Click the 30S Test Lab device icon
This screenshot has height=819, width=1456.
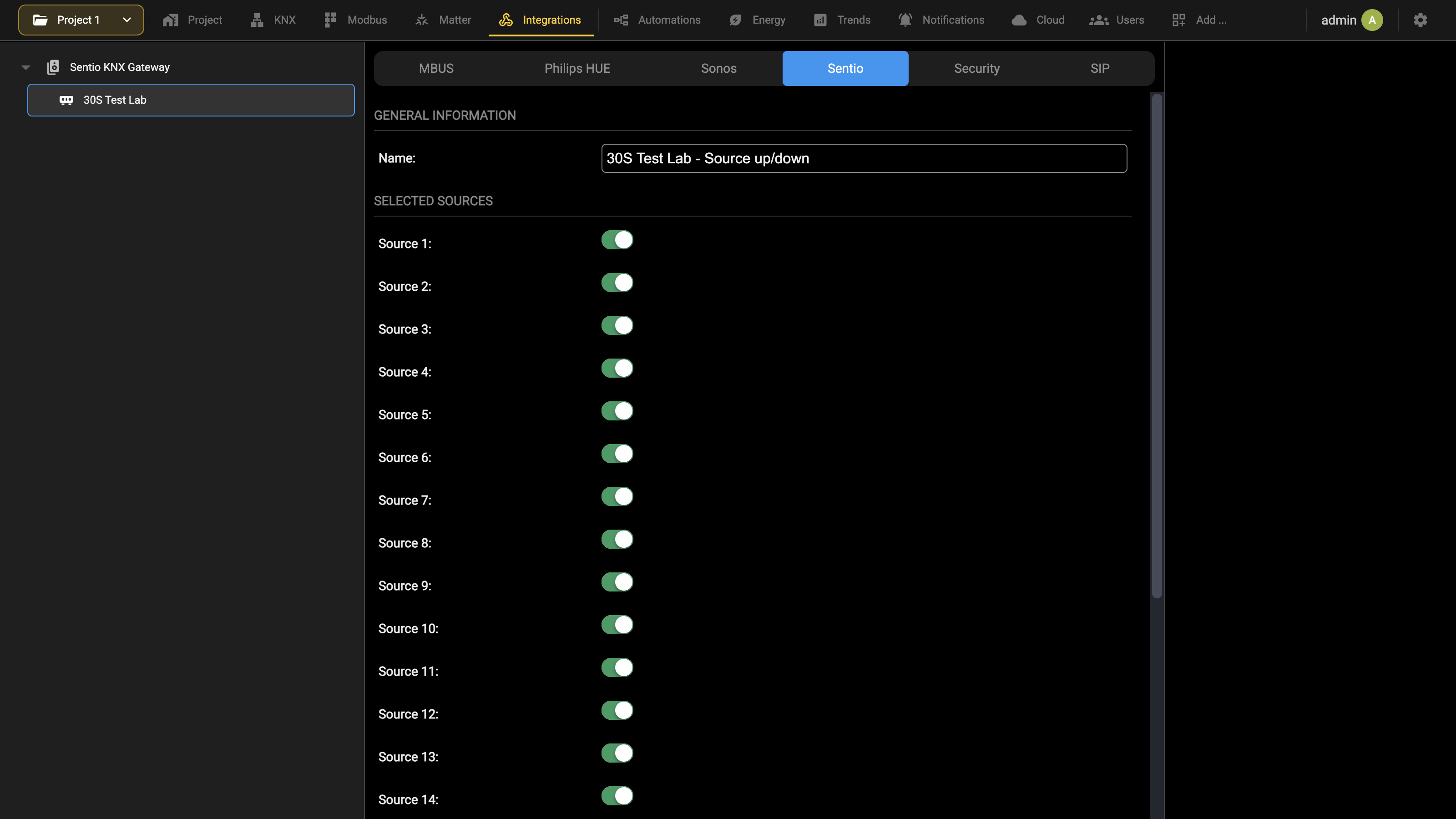click(66, 100)
